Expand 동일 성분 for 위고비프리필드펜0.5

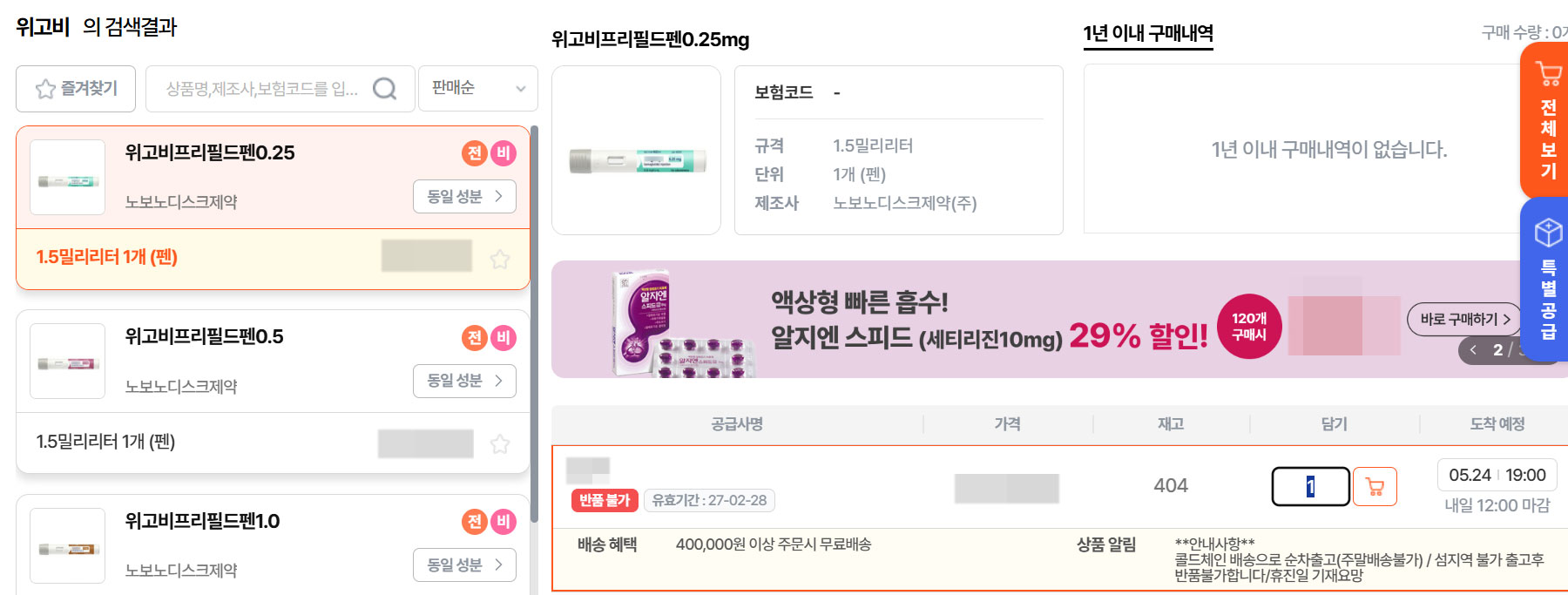pos(464,381)
